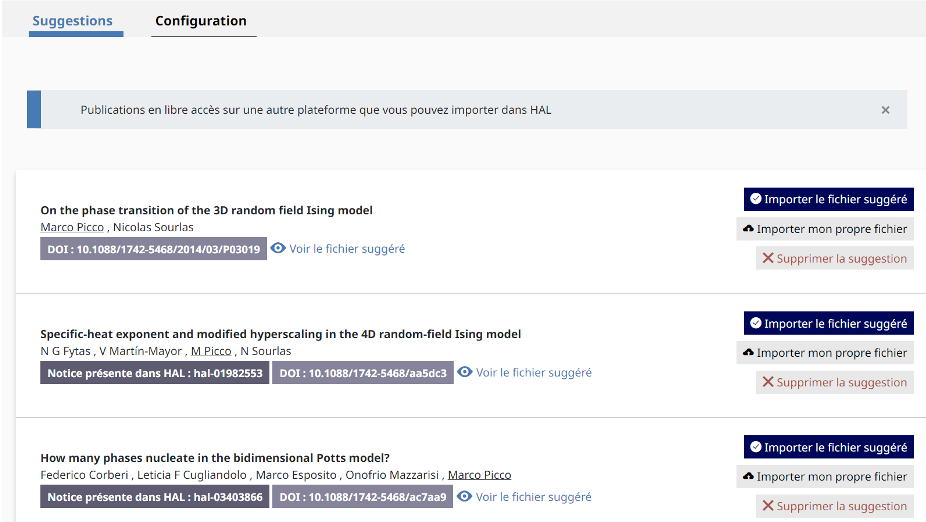Open the HAL record badge hal-01982553
Viewport: 926px width, 522px height.
pyautogui.click(x=155, y=373)
